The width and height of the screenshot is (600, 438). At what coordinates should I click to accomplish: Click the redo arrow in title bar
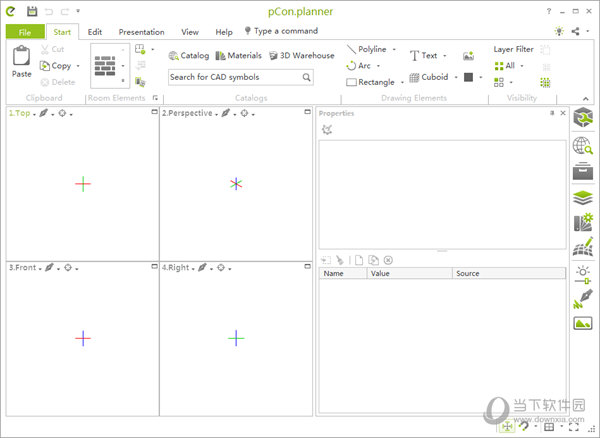coord(65,12)
